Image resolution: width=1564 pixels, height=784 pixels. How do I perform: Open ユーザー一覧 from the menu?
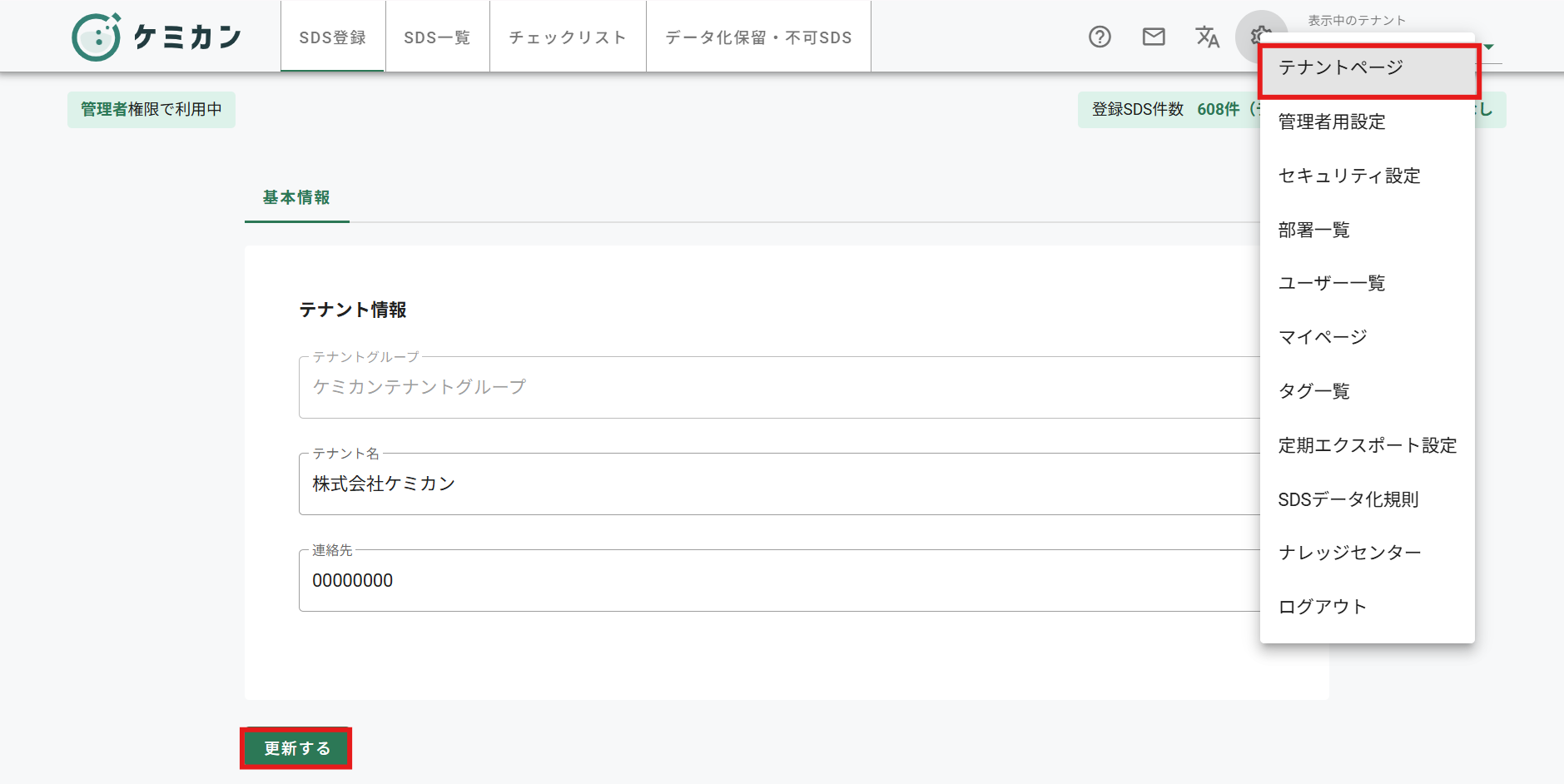pyautogui.click(x=1368, y=283)
